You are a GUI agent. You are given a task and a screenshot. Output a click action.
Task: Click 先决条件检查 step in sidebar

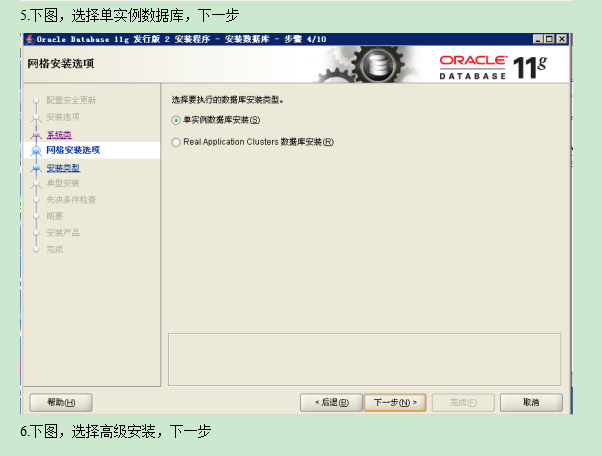click(71, 200)
